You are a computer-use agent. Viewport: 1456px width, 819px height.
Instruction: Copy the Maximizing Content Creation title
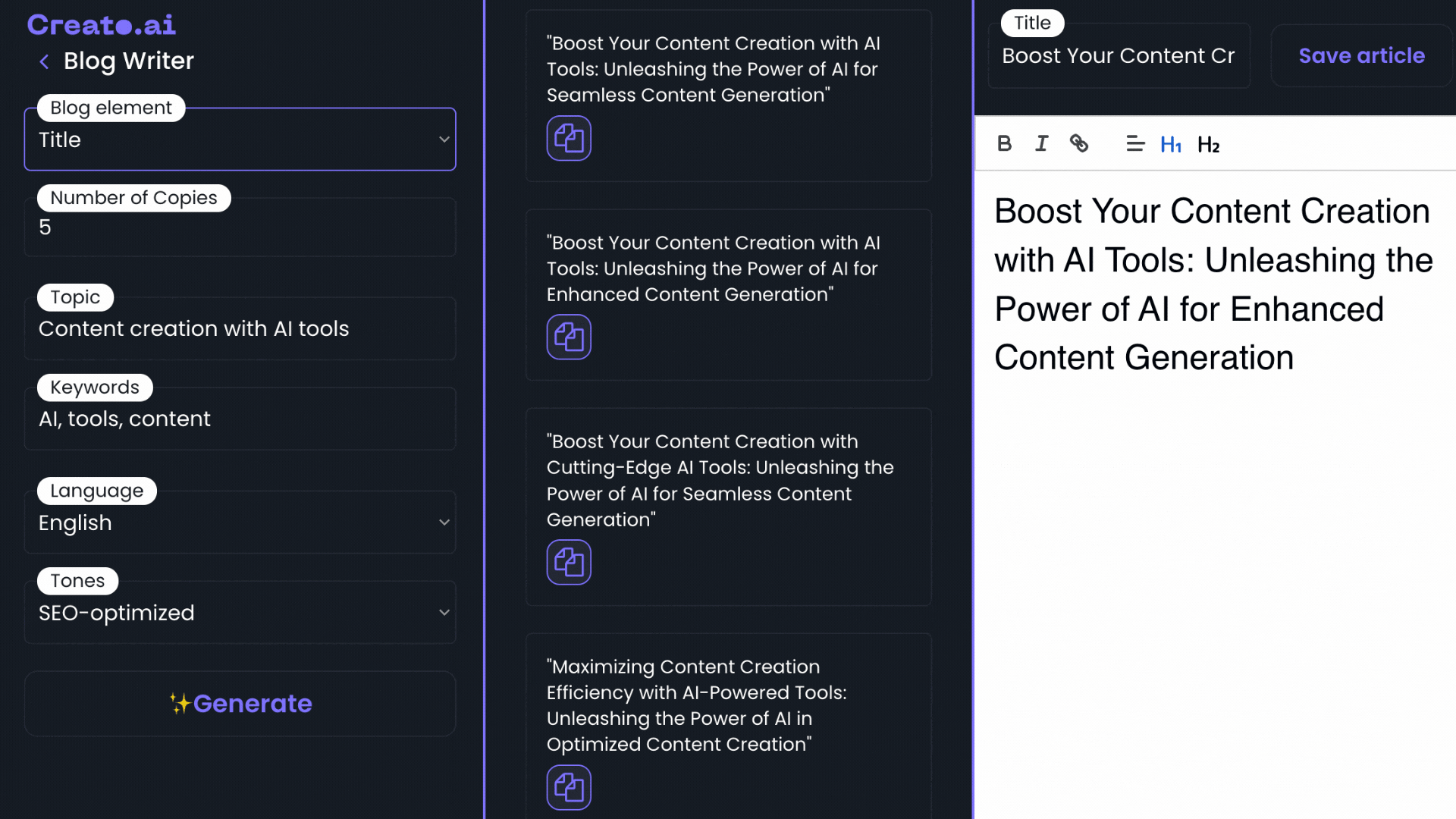569,787
